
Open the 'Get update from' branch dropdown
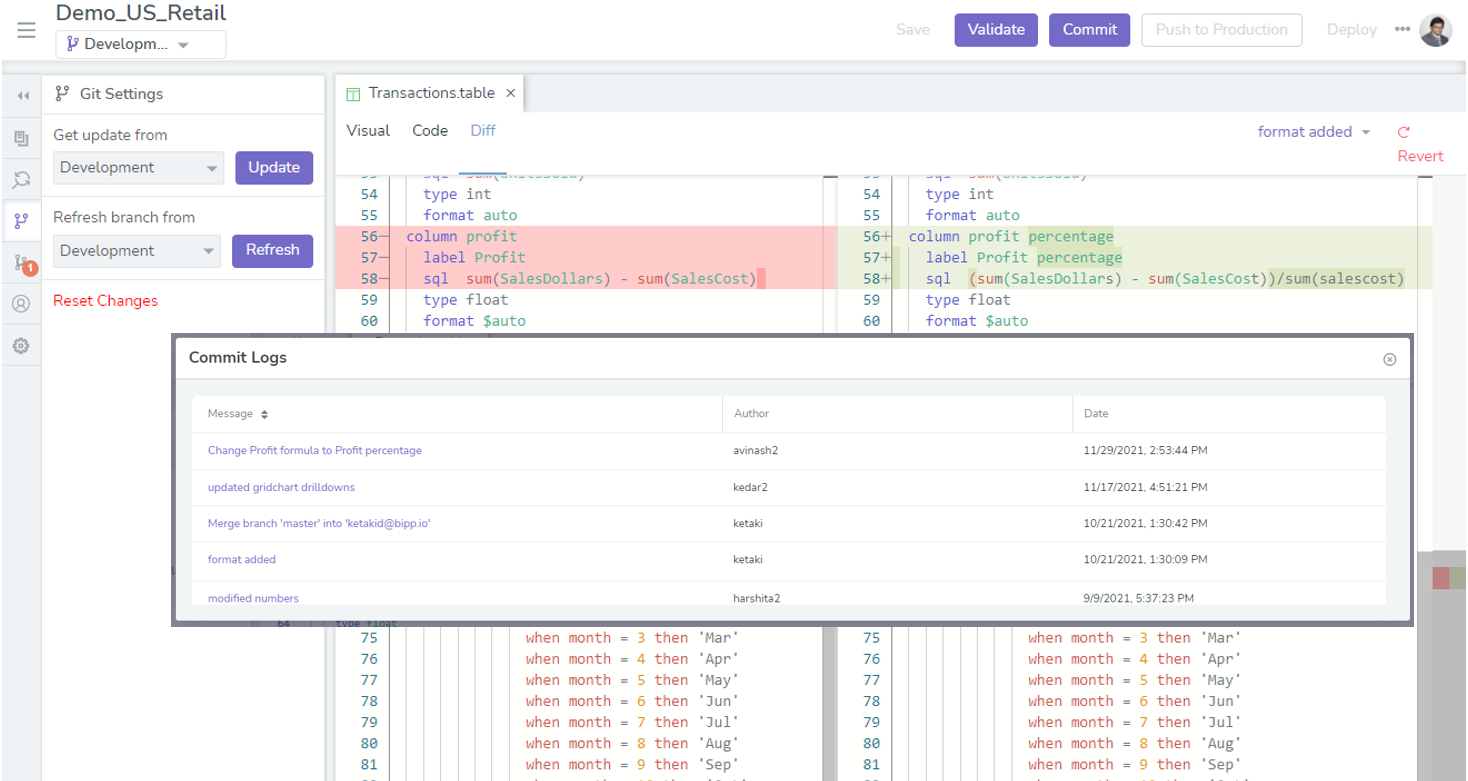tap(138, 167)
